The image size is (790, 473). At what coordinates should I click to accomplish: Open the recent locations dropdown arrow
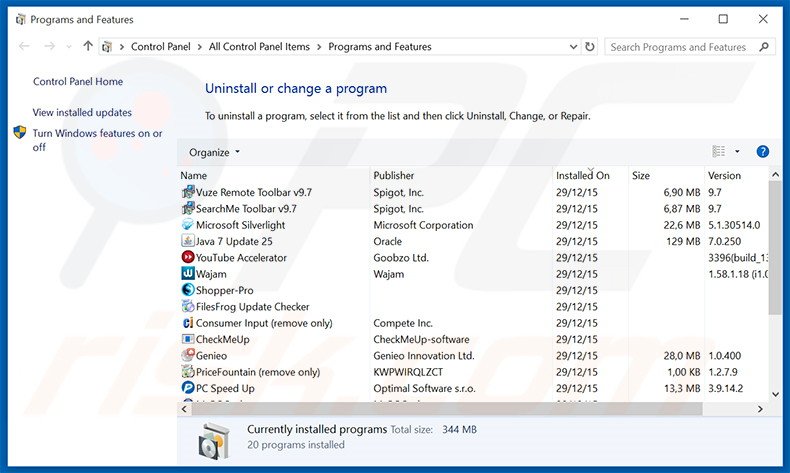click(69, 47)
